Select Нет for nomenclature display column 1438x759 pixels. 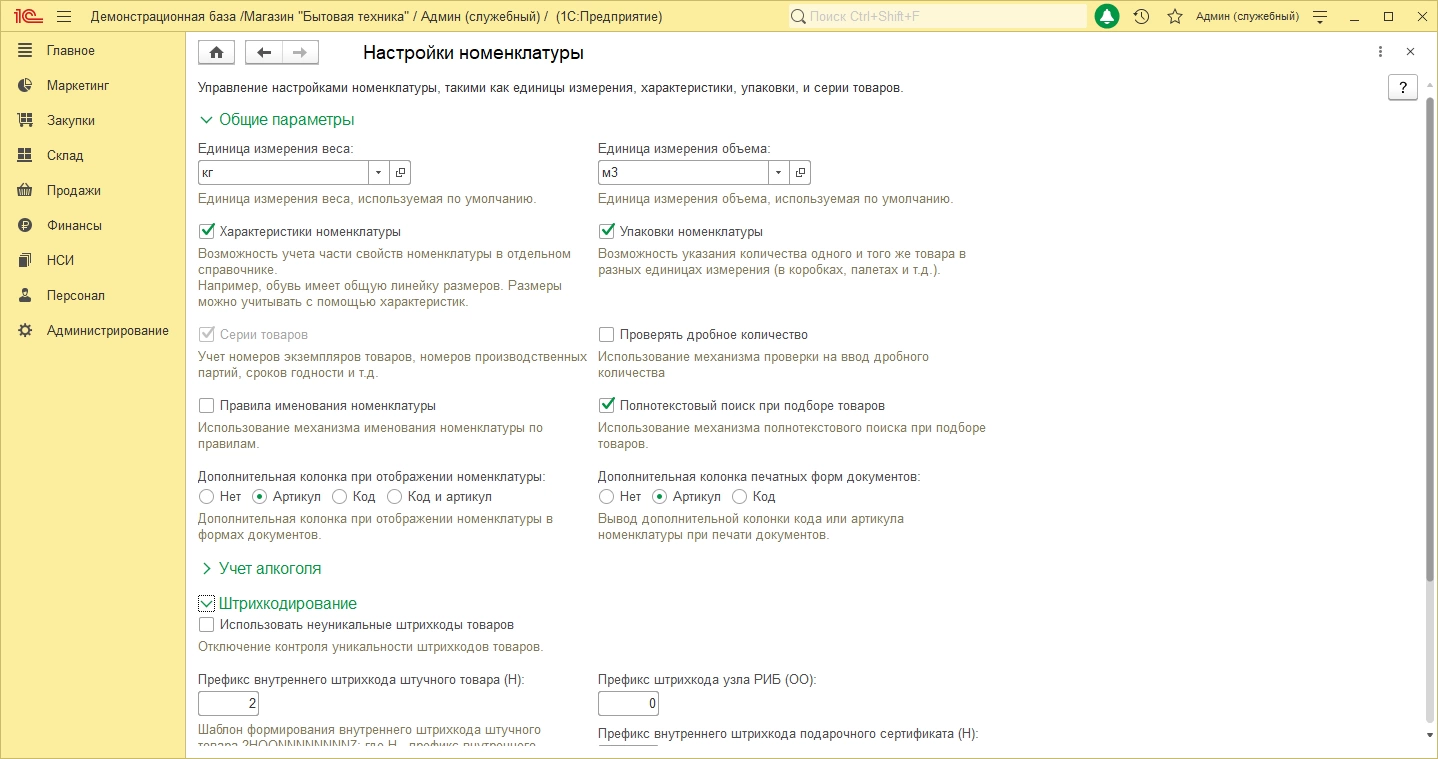pos(207,496)
